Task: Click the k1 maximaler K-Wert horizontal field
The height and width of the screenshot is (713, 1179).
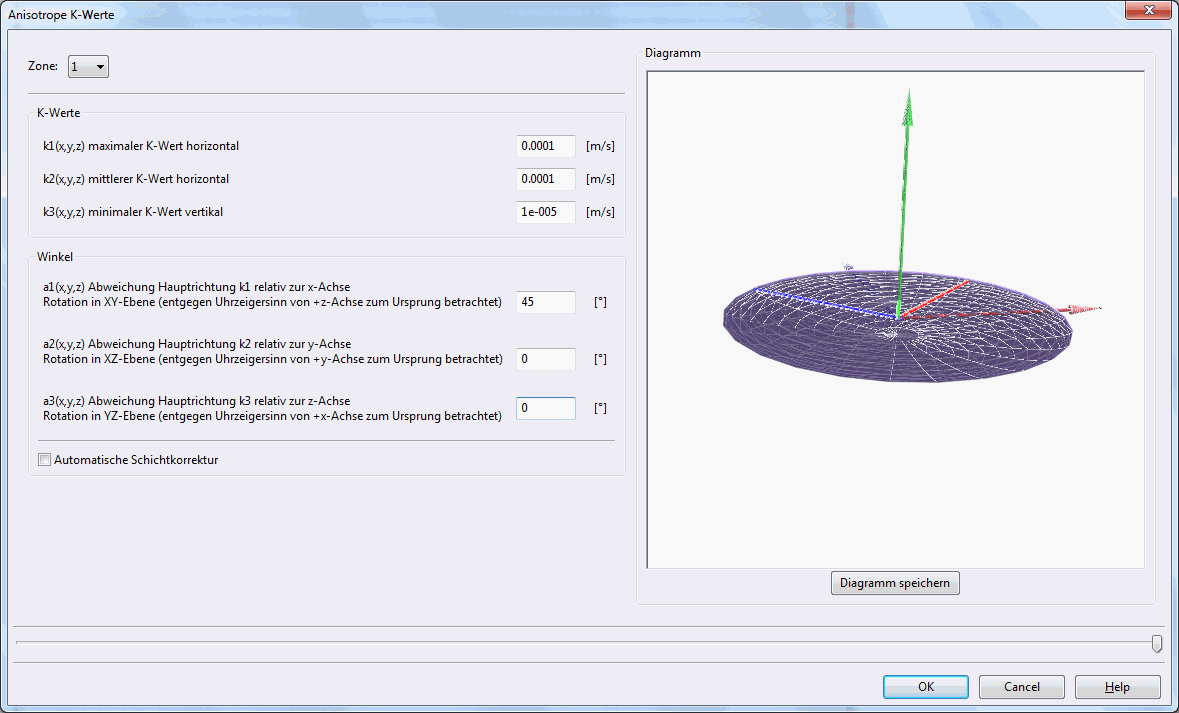Action: pyautogui.click(x=545, y=146)
